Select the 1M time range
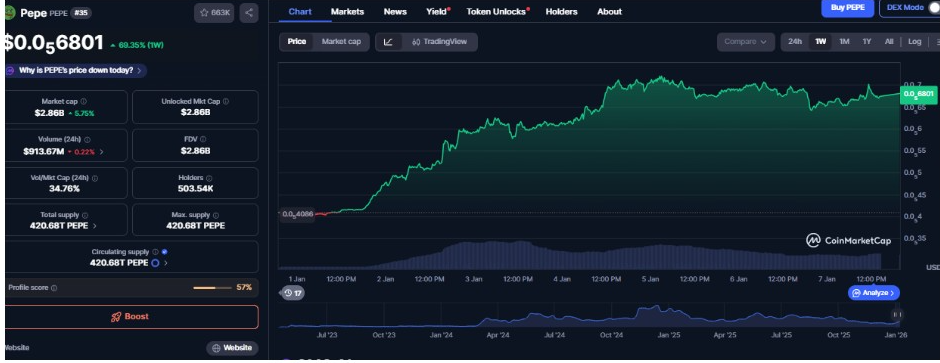The image size is (940, 363). [844, 42]
